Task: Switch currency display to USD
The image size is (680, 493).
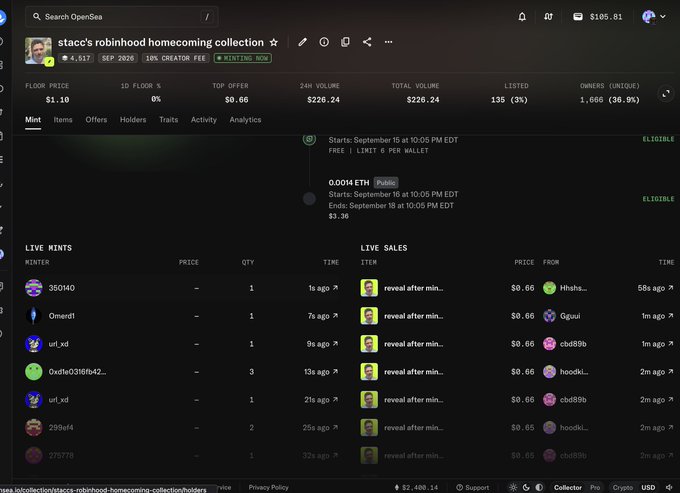Action: tap(648, 487)
